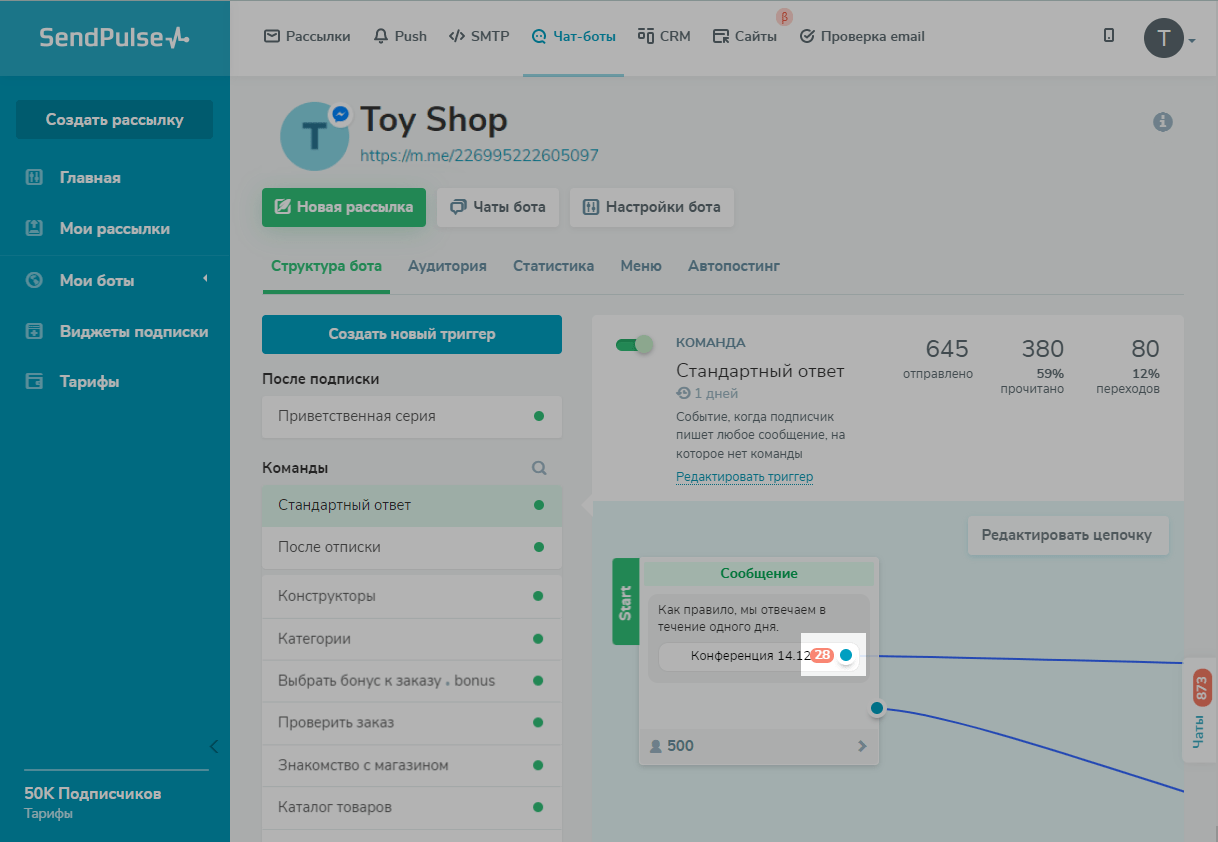
Task: Click Создать новый триггер button
Action: 412,334
